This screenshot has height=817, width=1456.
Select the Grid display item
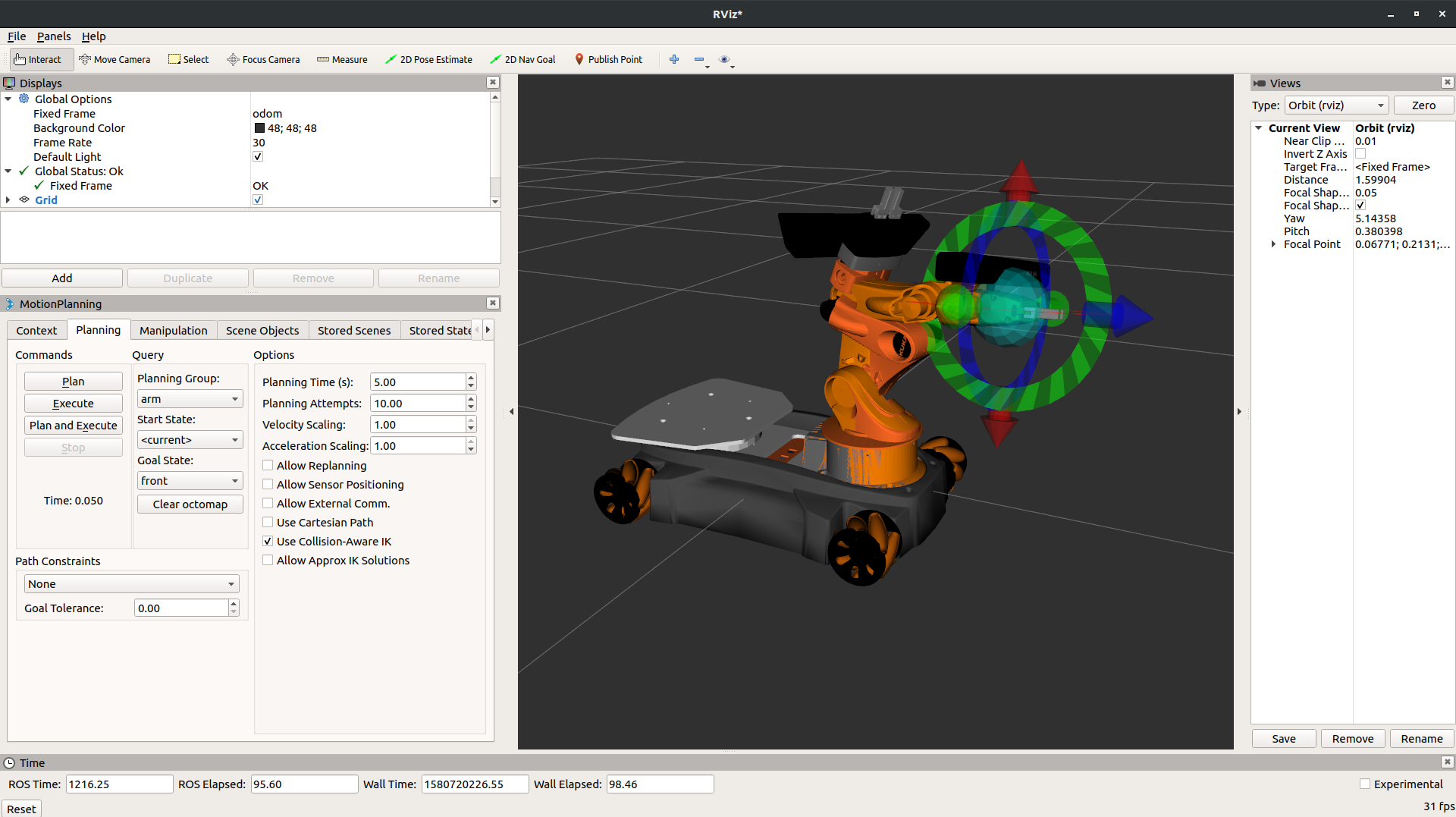pos(46,200)
